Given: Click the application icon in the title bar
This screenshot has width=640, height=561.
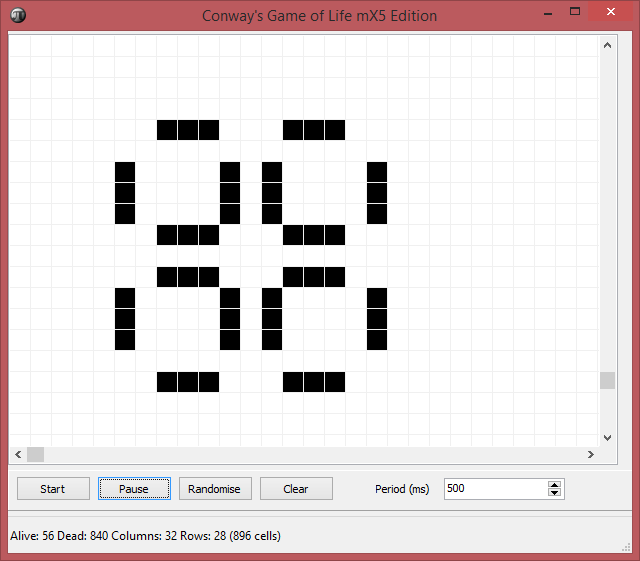Looking at the screenshot, I should [18, 15].
